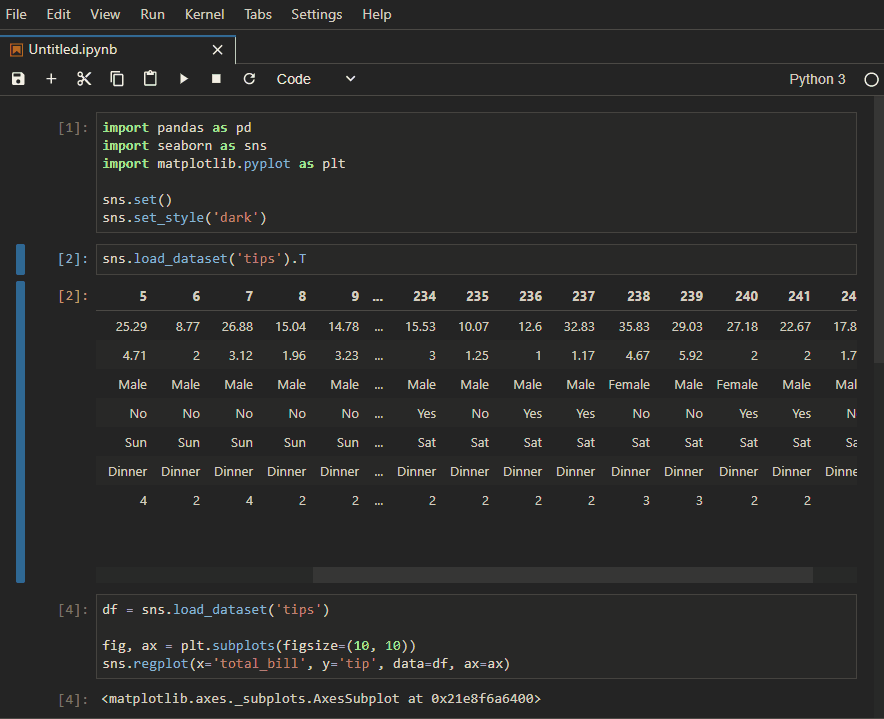
Task: Click the Python 3 kernel name
Action: 817,79
